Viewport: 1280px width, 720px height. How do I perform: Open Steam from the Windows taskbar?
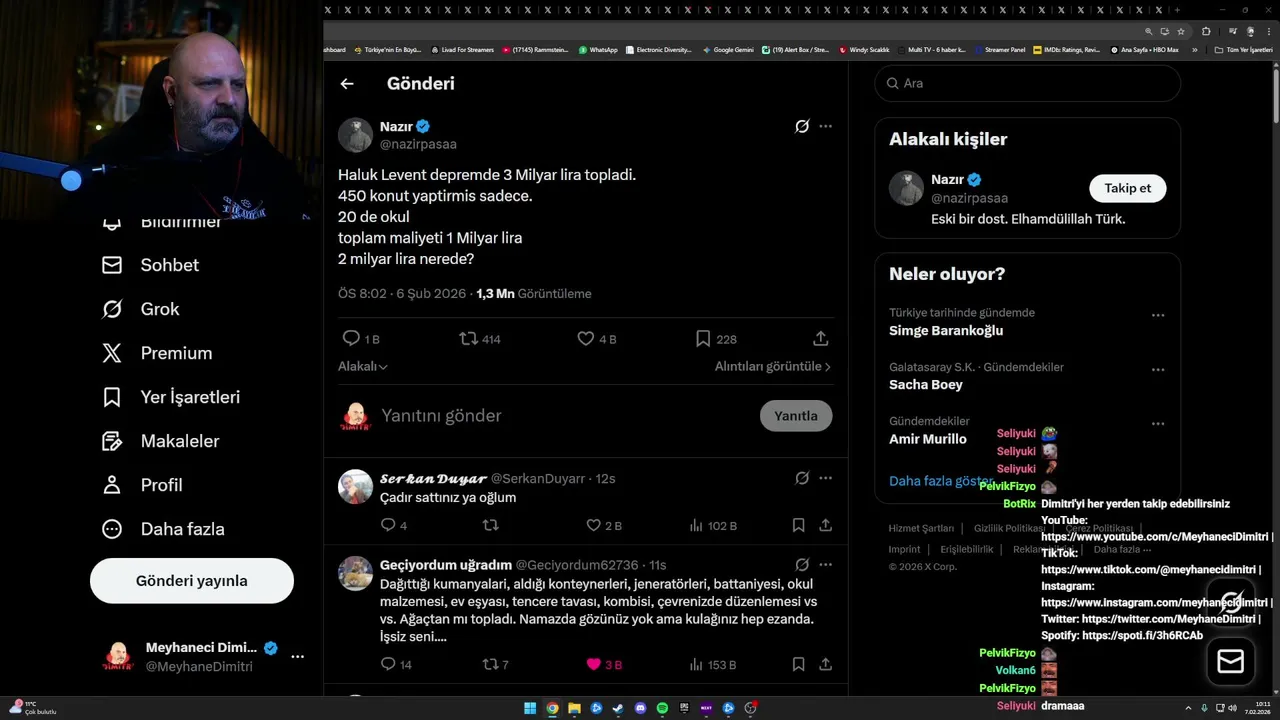coord(618,709)
